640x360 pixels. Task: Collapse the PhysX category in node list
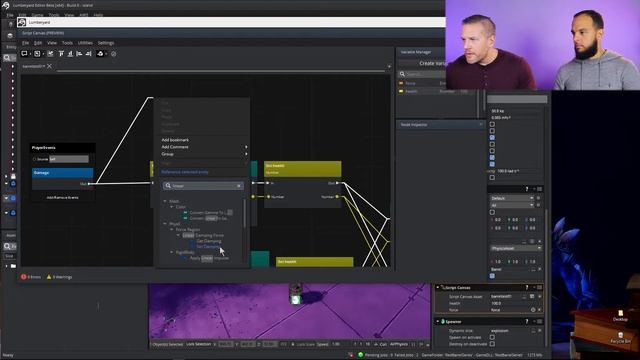click(165, 224)
